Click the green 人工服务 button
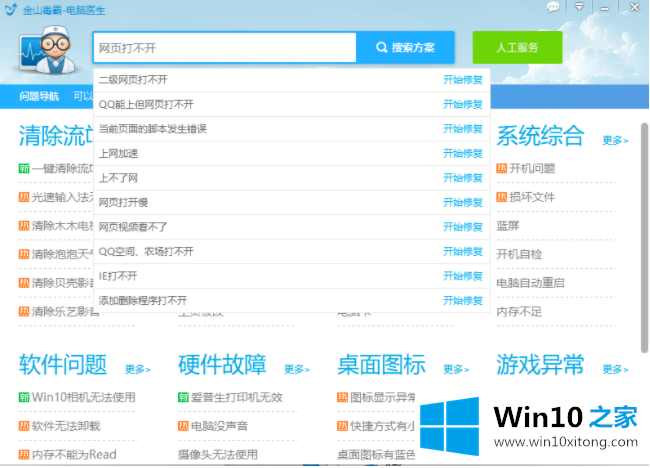Image resolution: width=650 pixels, height=468 pixels. (x=517, y=47)
